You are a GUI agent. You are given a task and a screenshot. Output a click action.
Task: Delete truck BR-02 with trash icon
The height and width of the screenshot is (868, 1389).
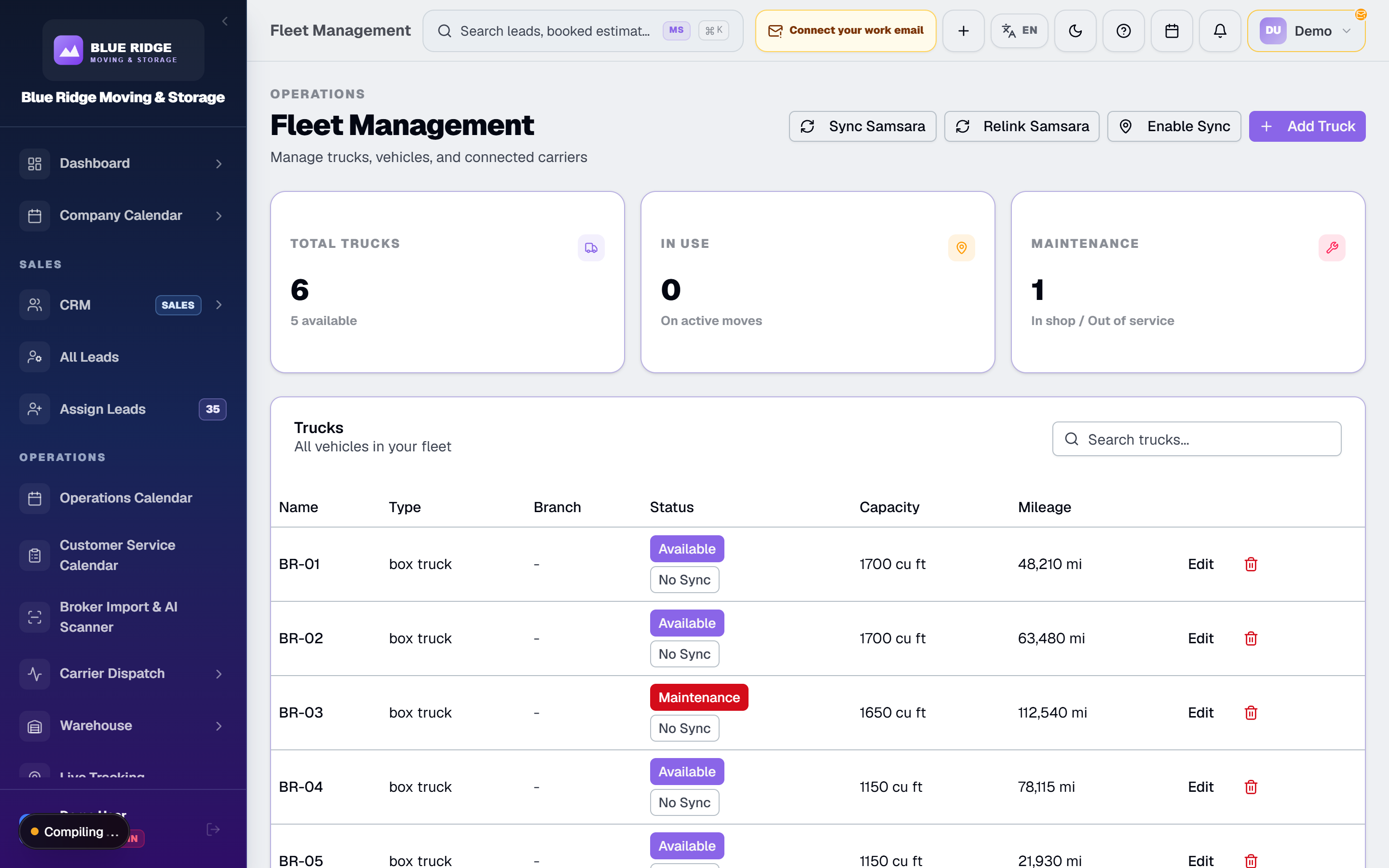(x=1251, y=638)
